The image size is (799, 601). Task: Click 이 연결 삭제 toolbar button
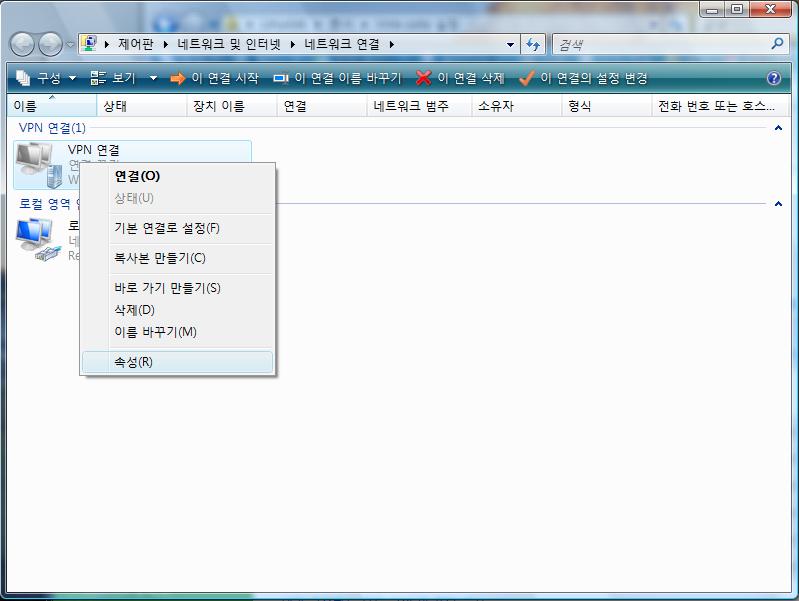461,78
